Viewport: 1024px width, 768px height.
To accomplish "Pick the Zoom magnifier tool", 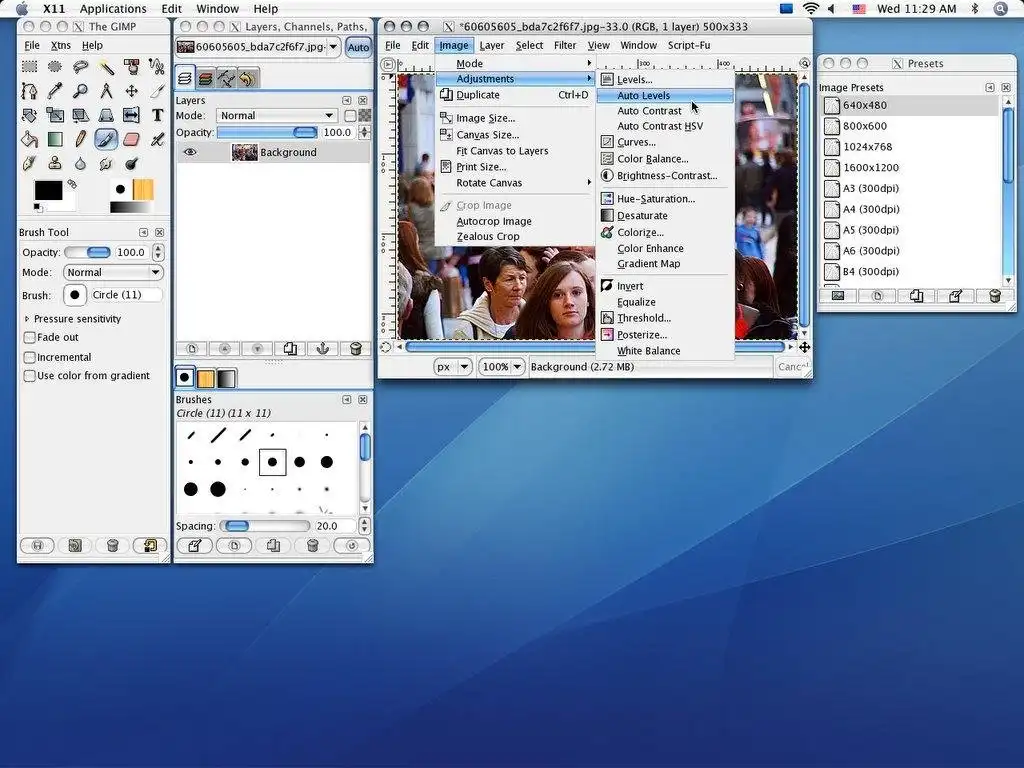I will (x=80, y=91).
